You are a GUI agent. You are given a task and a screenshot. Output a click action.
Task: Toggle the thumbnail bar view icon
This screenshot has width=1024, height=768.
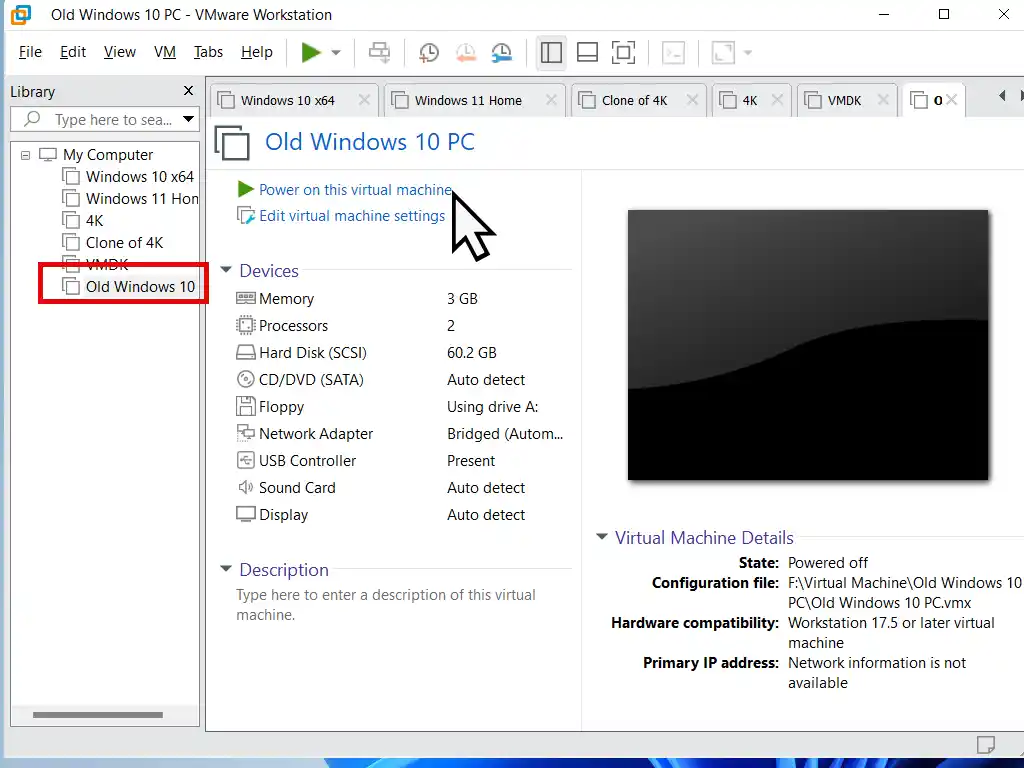click(x=587, y=52)
